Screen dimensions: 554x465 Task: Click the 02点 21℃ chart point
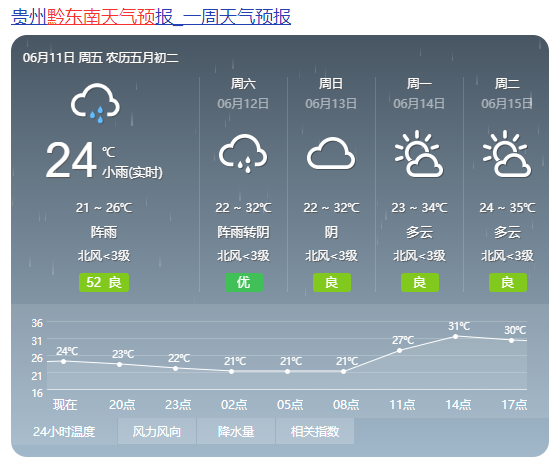click(x=231, y=371)
